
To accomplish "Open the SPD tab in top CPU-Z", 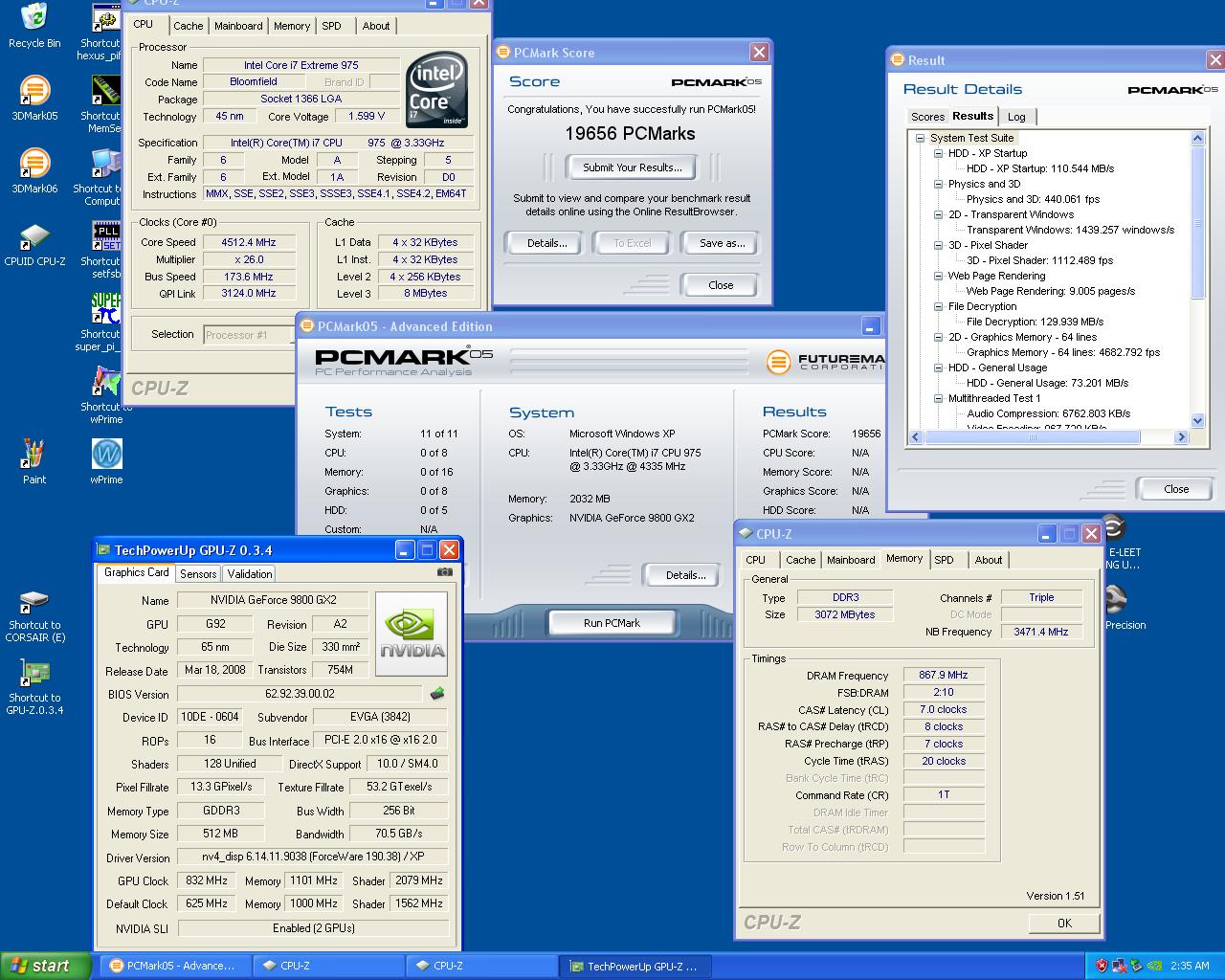I will (331, 26).
